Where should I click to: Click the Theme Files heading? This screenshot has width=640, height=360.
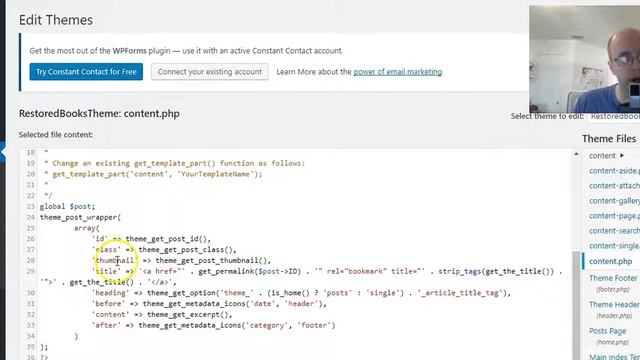pyautogui.click(x=609, y=139)
